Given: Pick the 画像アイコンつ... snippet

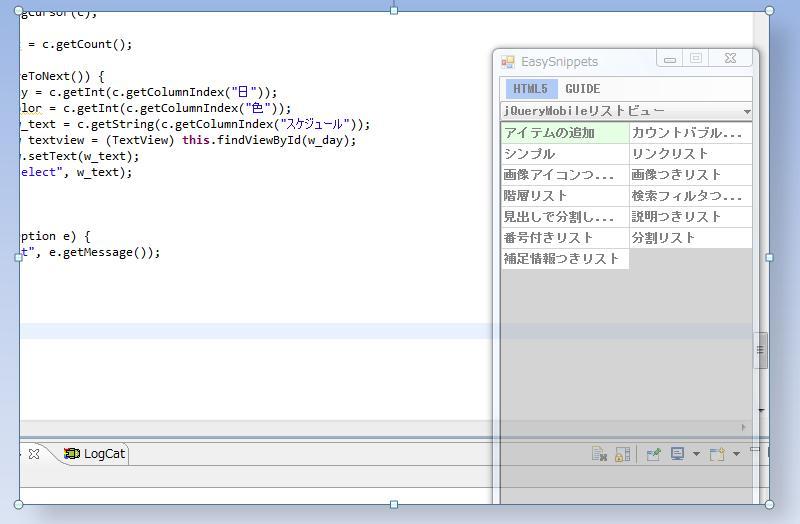Looking at the screenshot, I should click(x=565, y=175).
